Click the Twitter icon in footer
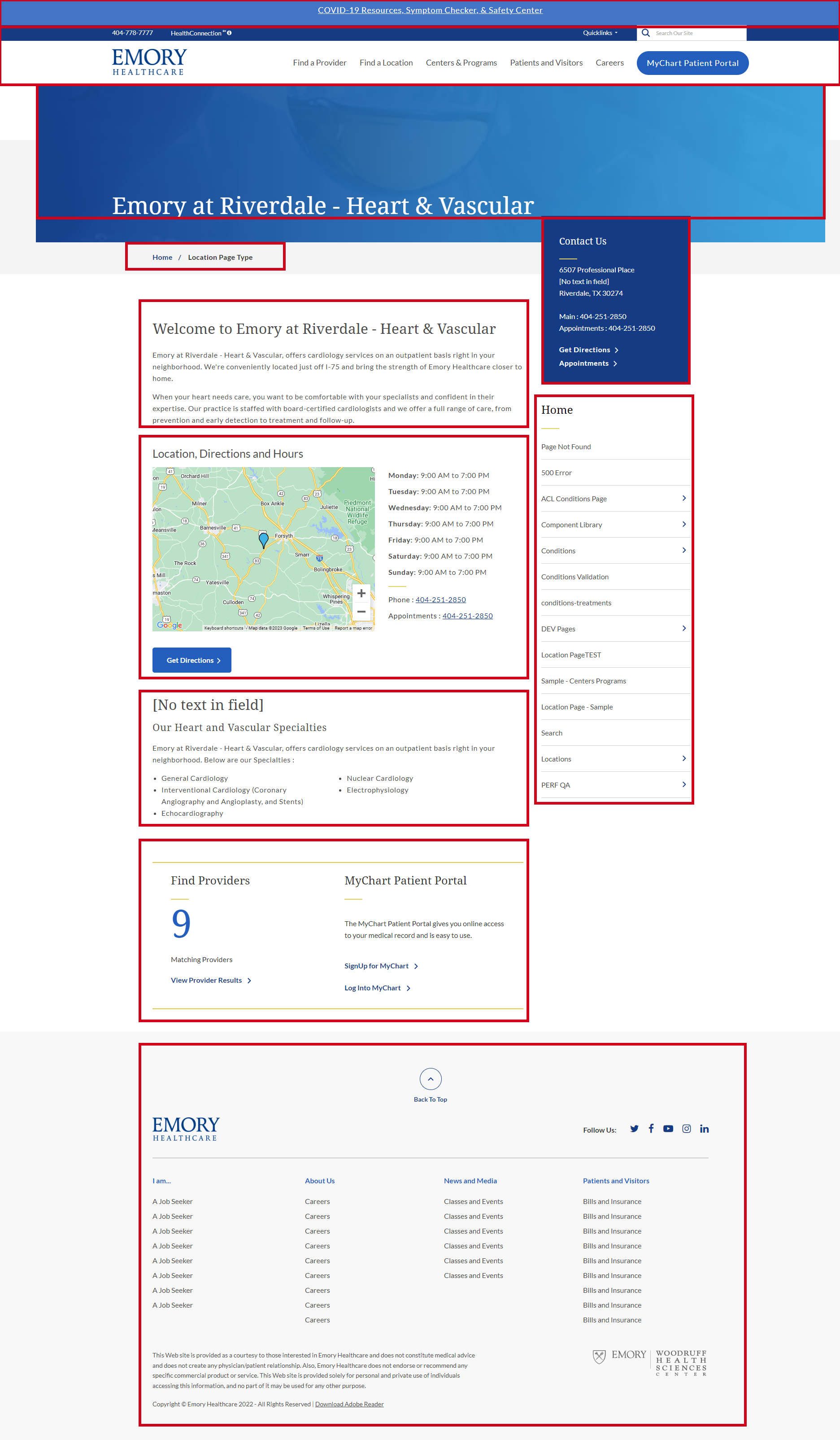840x1440 pixels. coord(634,1129)
